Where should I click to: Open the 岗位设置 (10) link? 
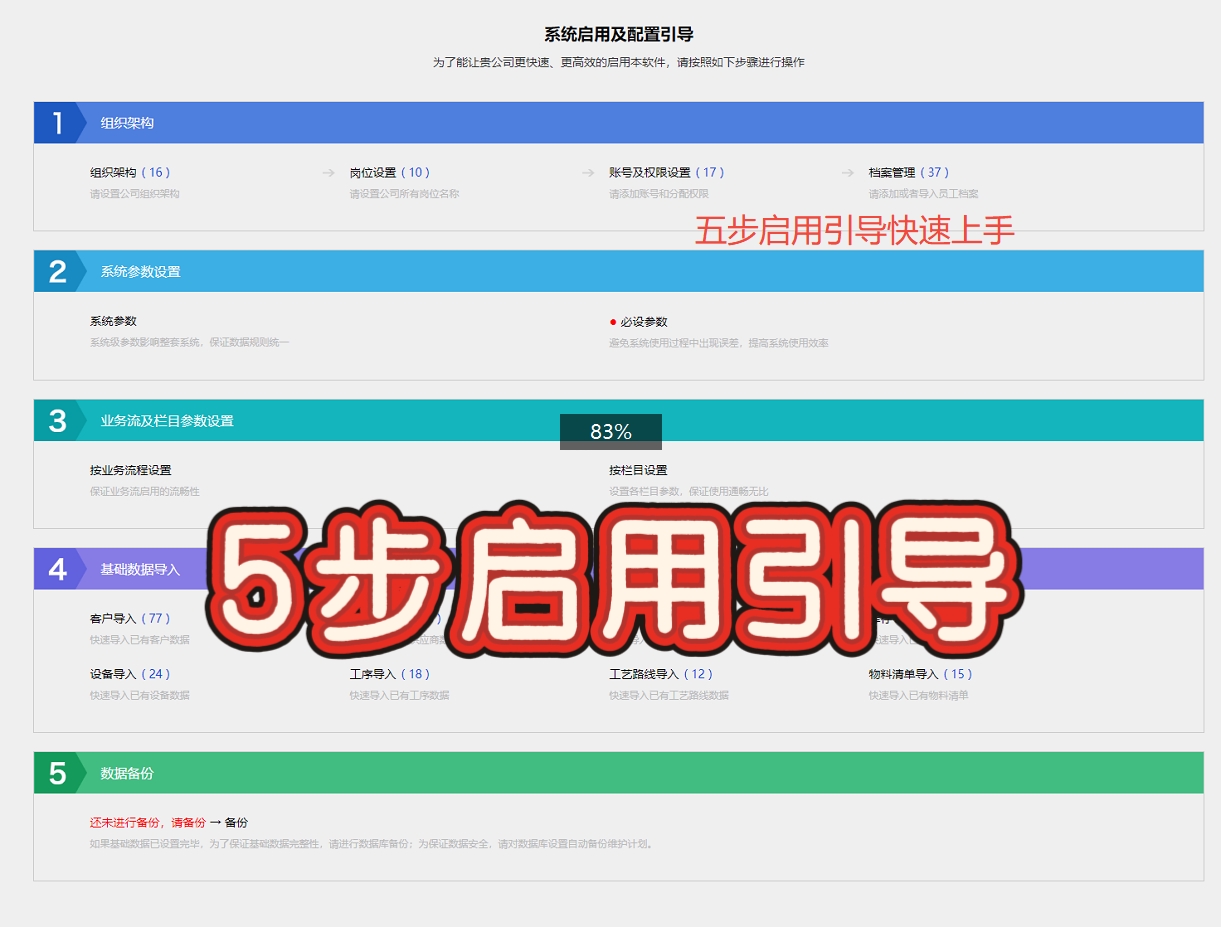point(390,172)
